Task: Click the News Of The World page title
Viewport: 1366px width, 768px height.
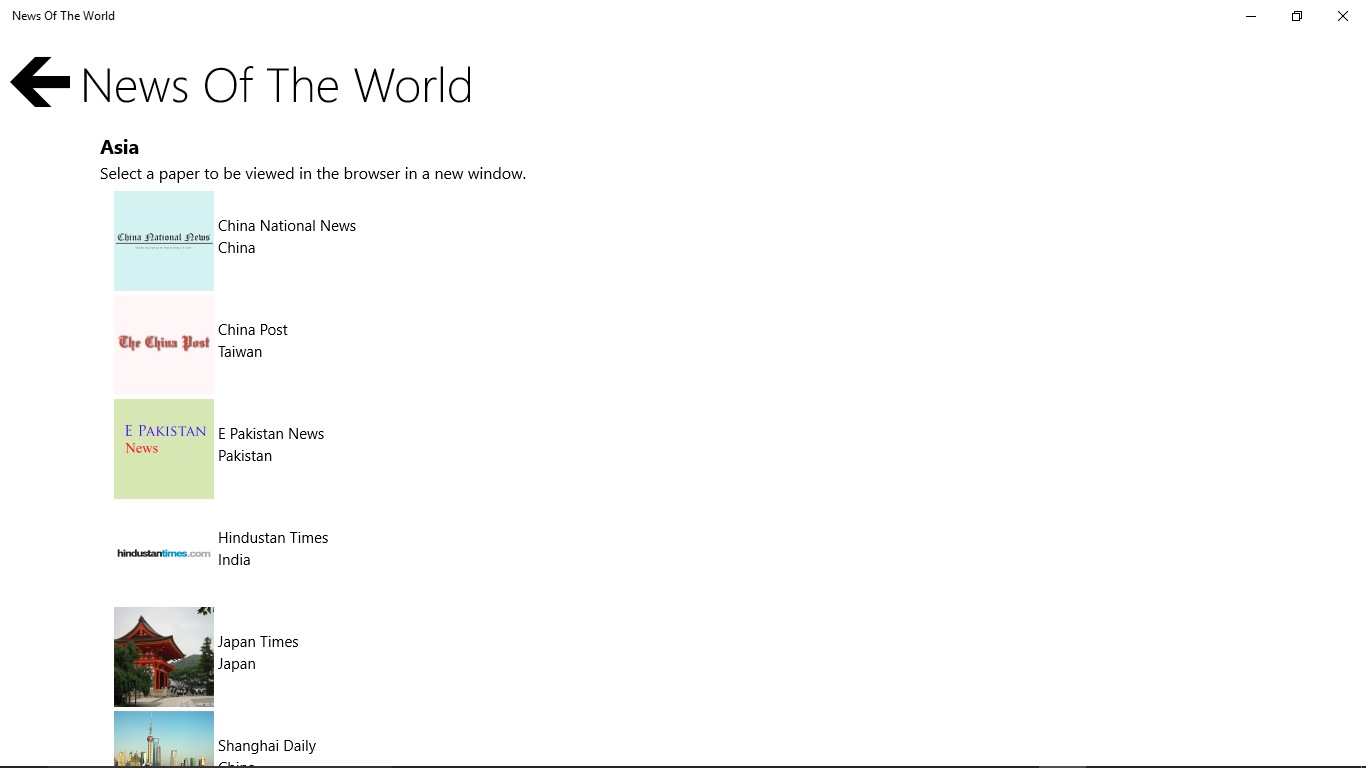Action: 276,86
